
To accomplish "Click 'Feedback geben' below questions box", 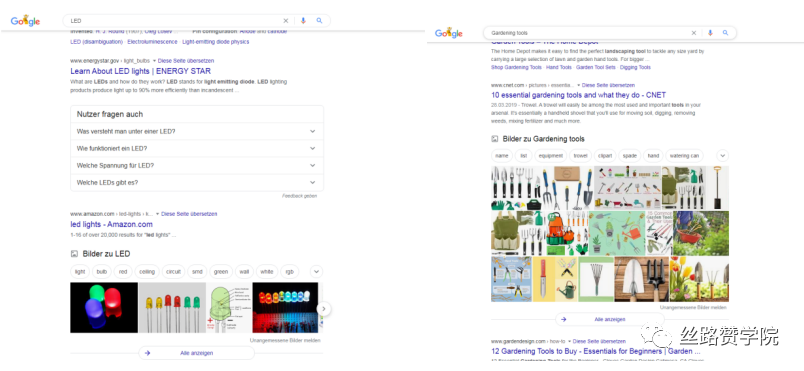I will [x=299, y=196].
